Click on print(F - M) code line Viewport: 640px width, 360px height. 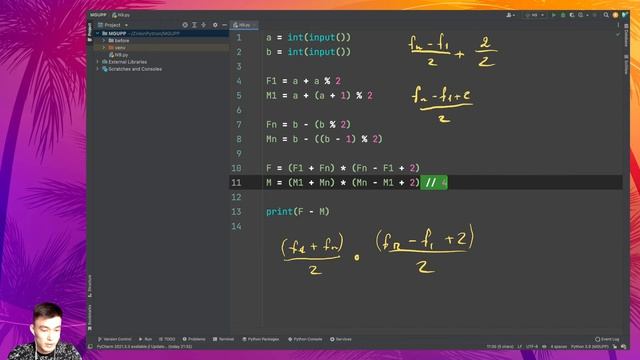(298, 211)
